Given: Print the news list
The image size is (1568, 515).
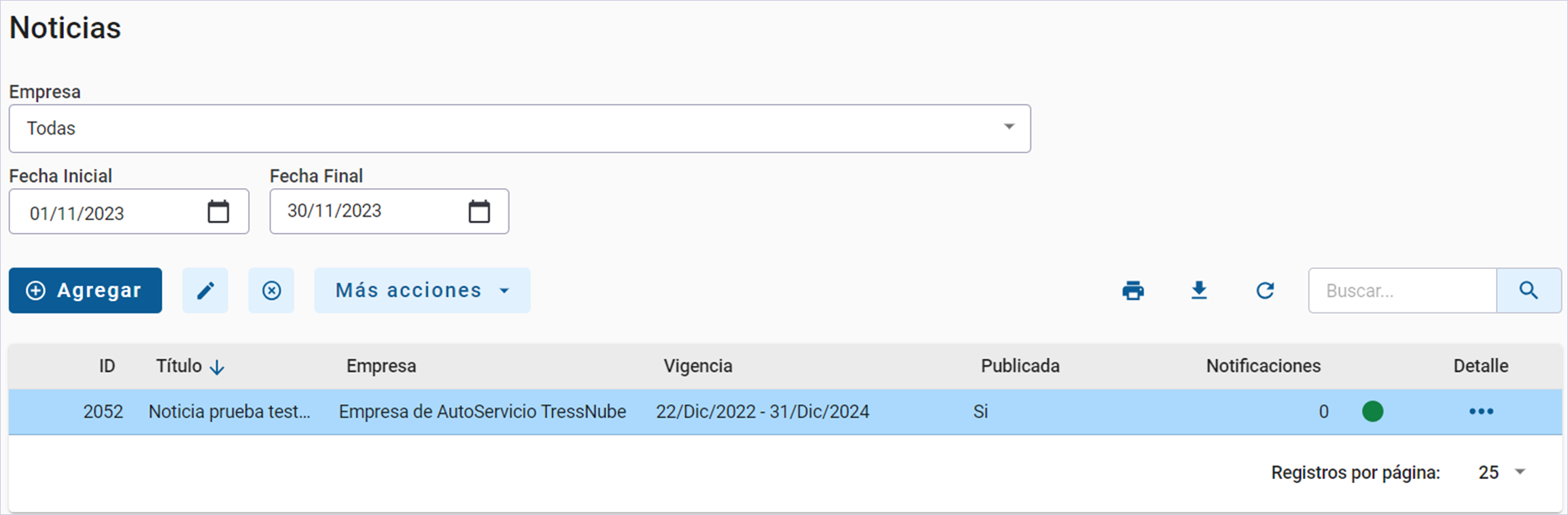Looking at the screenshot, I should [1133, 291].
